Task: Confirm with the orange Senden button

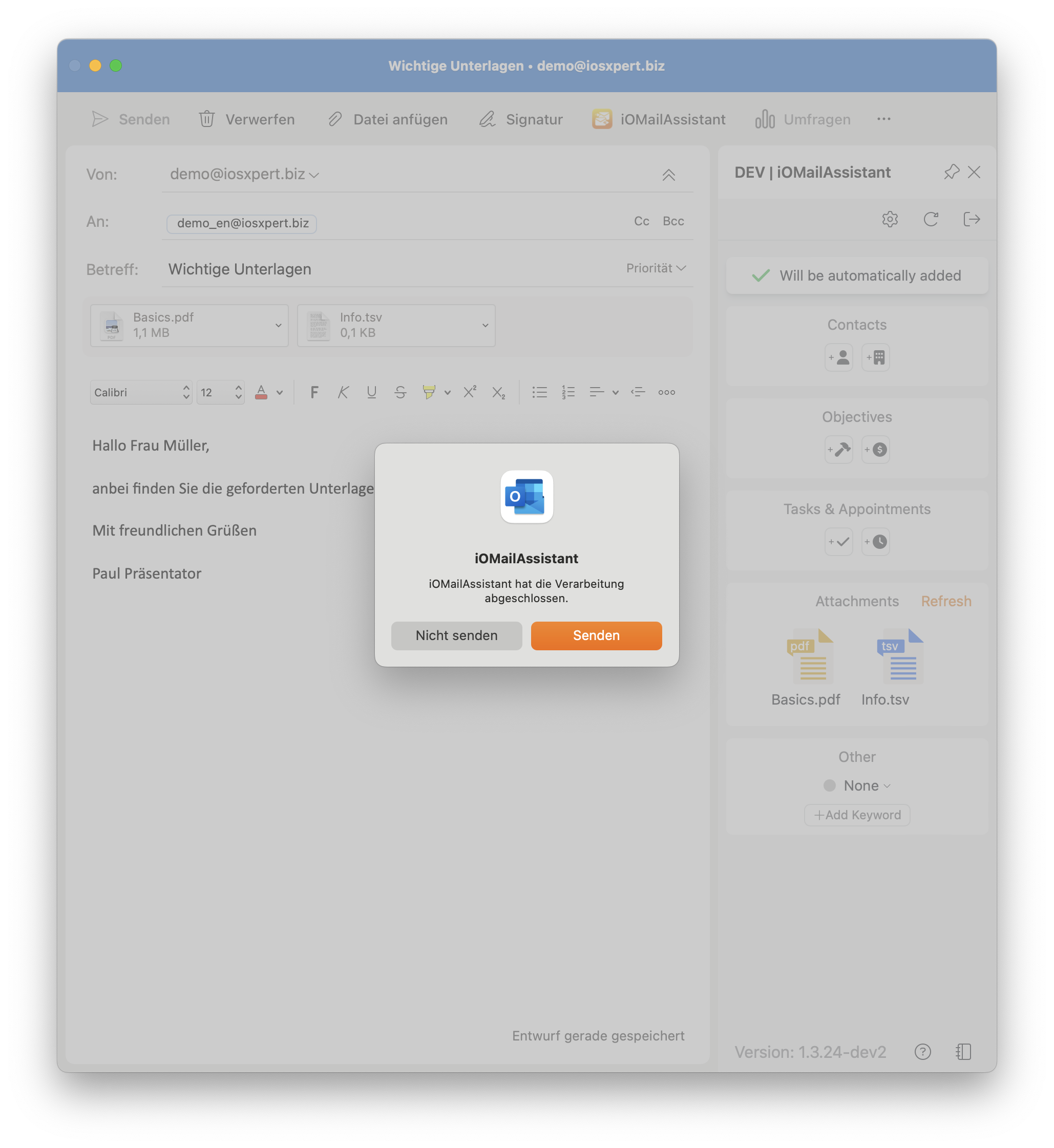Action: 596,635
